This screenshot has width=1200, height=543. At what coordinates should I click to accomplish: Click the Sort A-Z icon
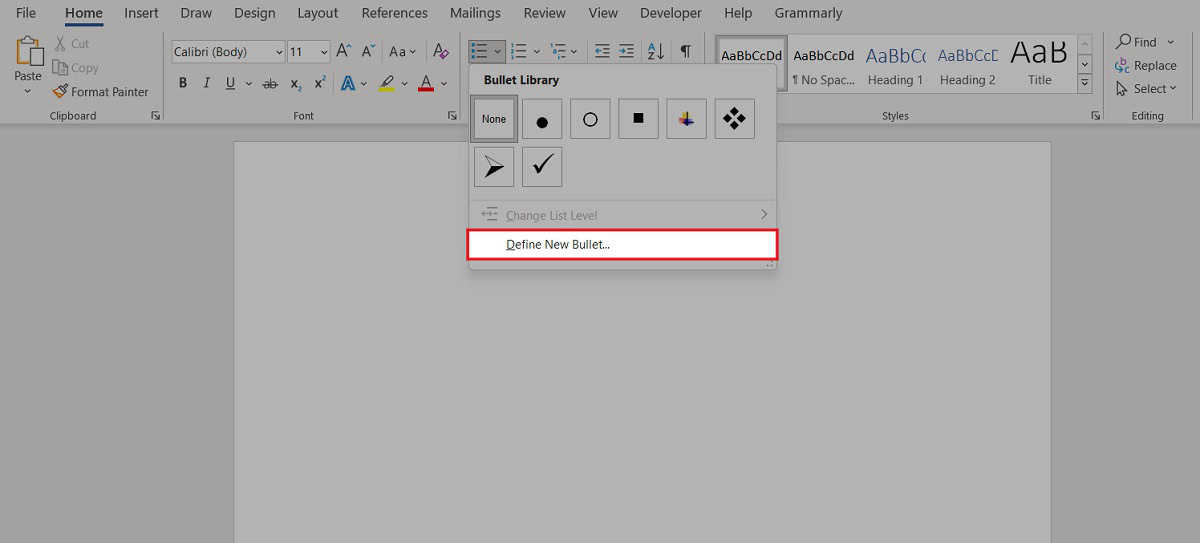[656, 51]
